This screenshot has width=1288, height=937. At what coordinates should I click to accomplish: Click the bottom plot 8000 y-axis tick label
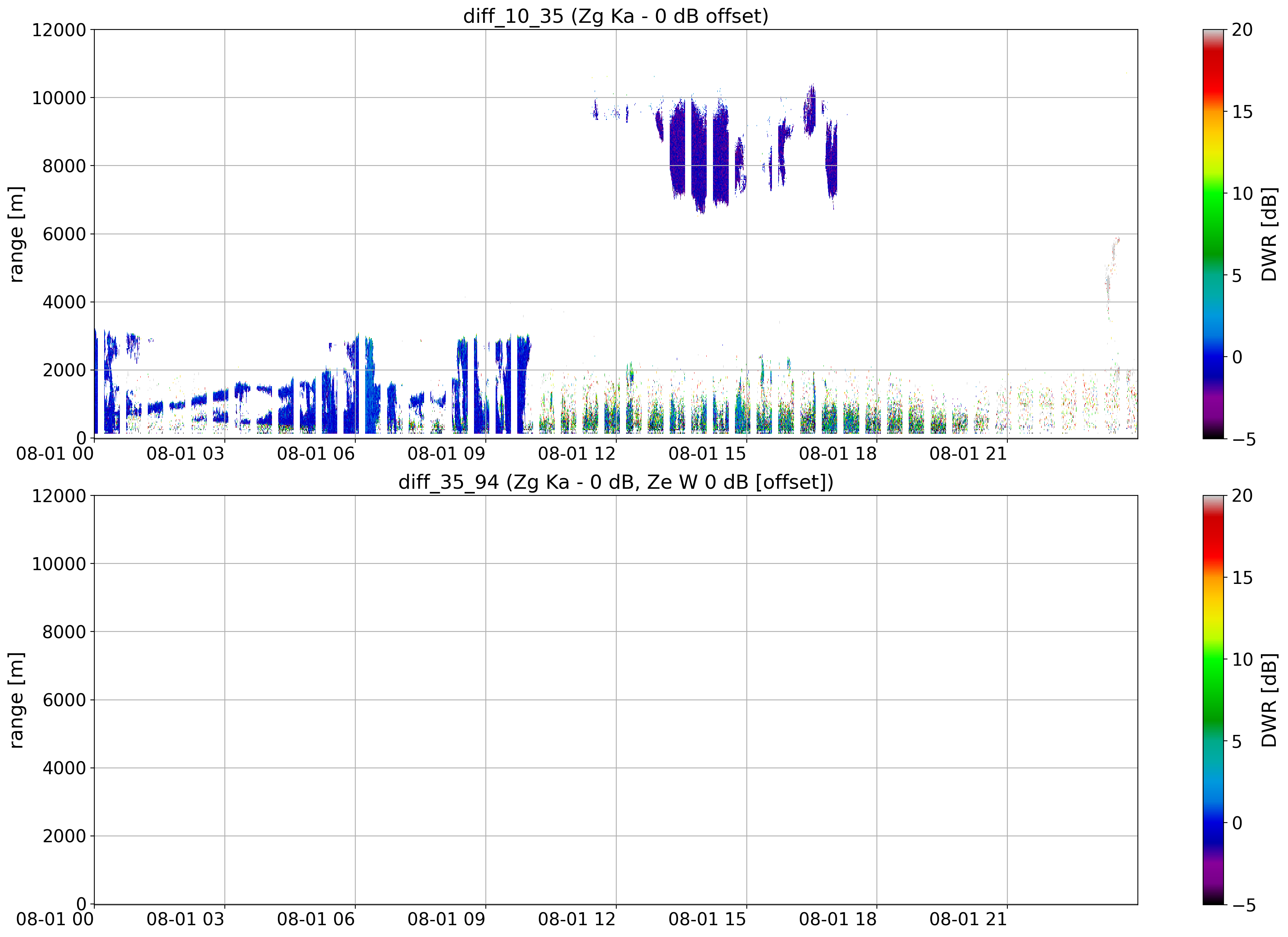point(64,632)
